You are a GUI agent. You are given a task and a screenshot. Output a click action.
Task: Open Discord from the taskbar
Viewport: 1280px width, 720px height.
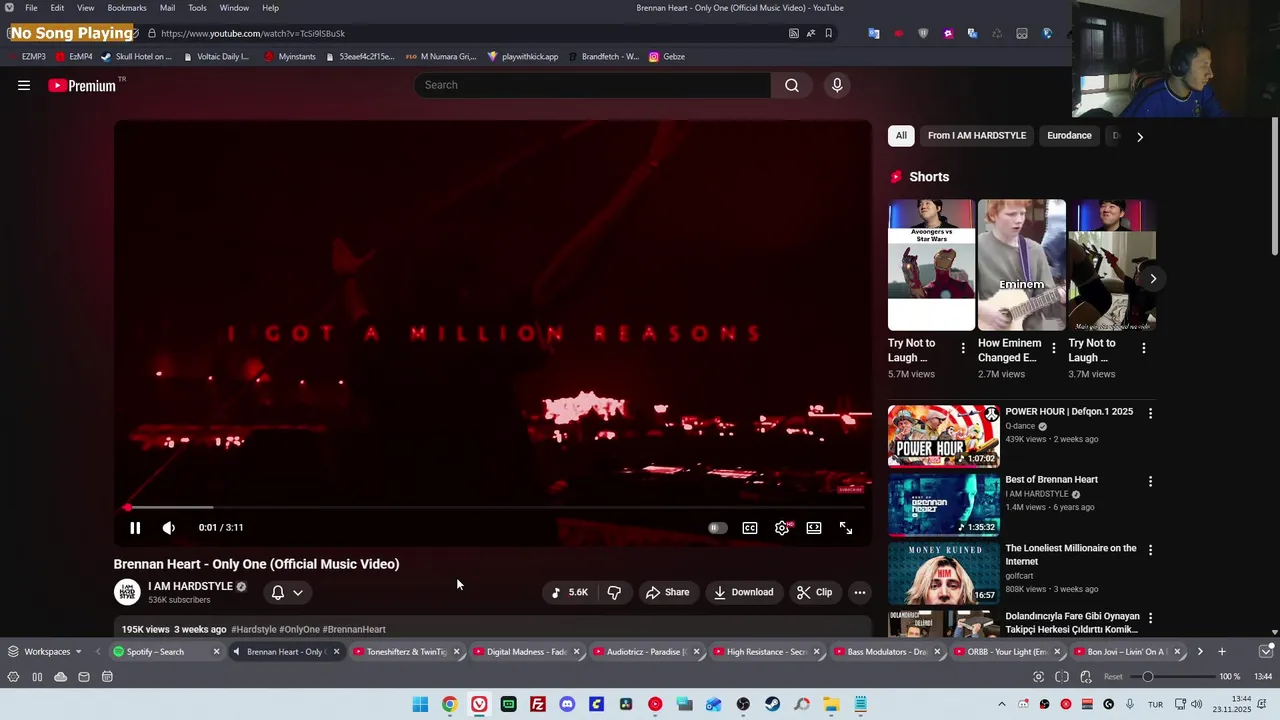tap(567, 705)
